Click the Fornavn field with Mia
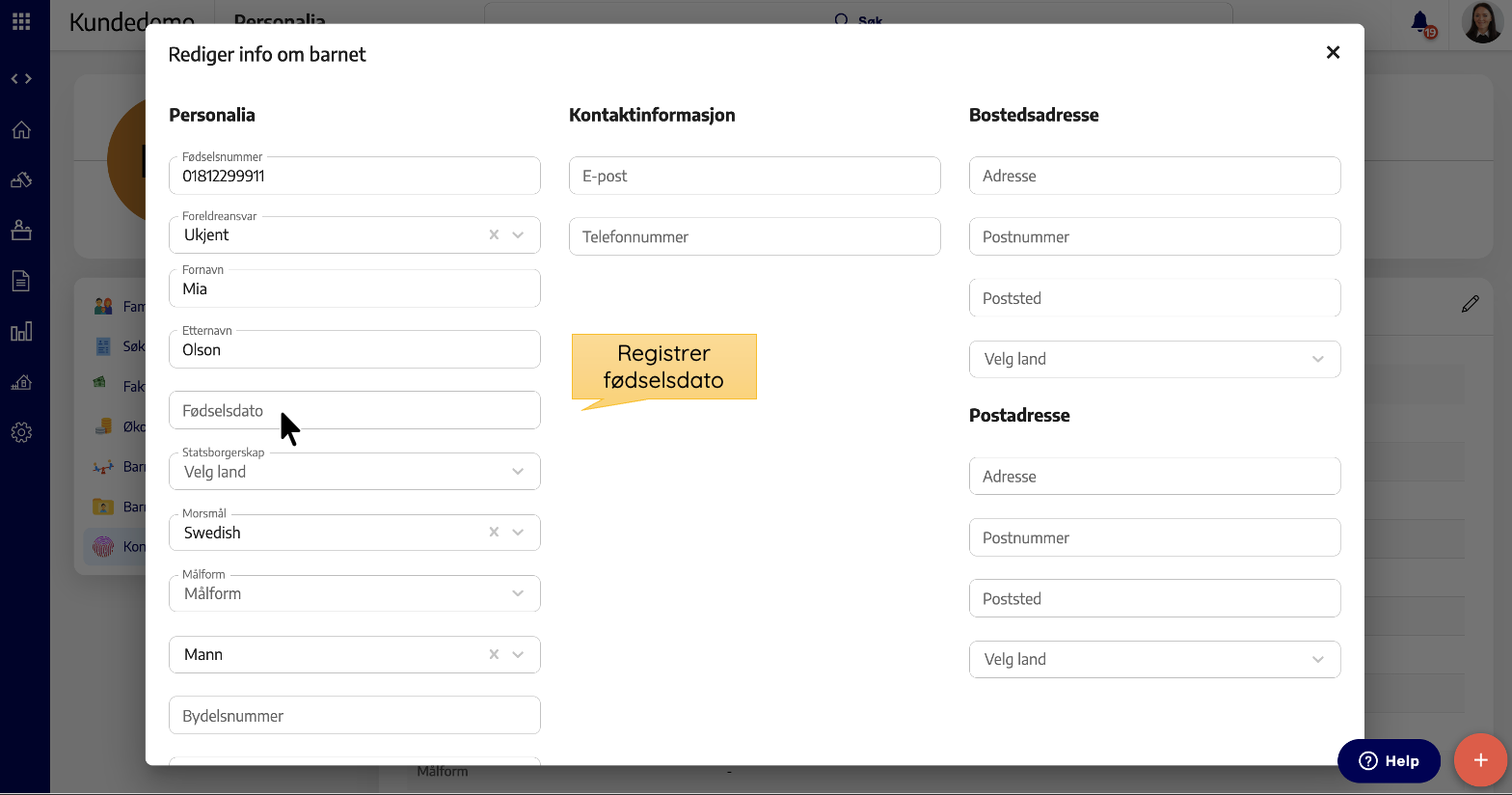1512x795 pixels. (355, 288)
